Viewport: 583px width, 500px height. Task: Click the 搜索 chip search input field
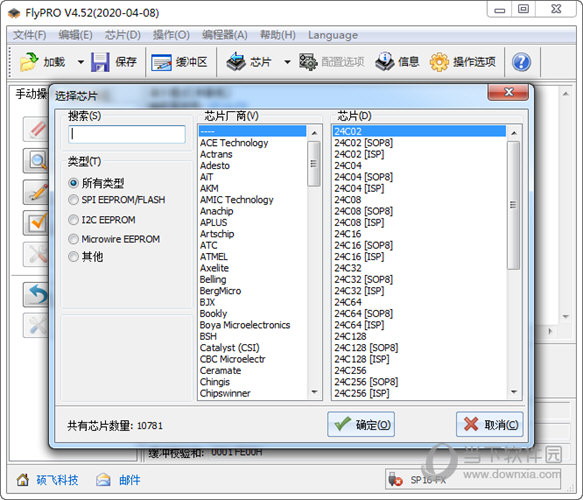[x=127, y=134]
